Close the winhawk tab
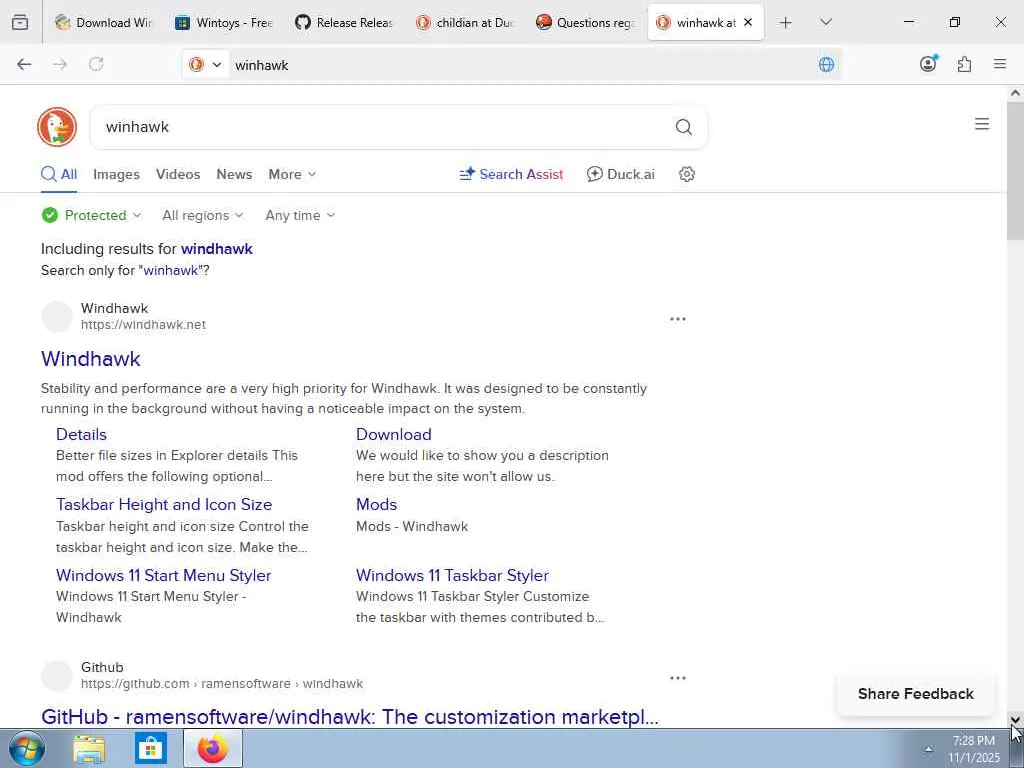 [748, 22]
